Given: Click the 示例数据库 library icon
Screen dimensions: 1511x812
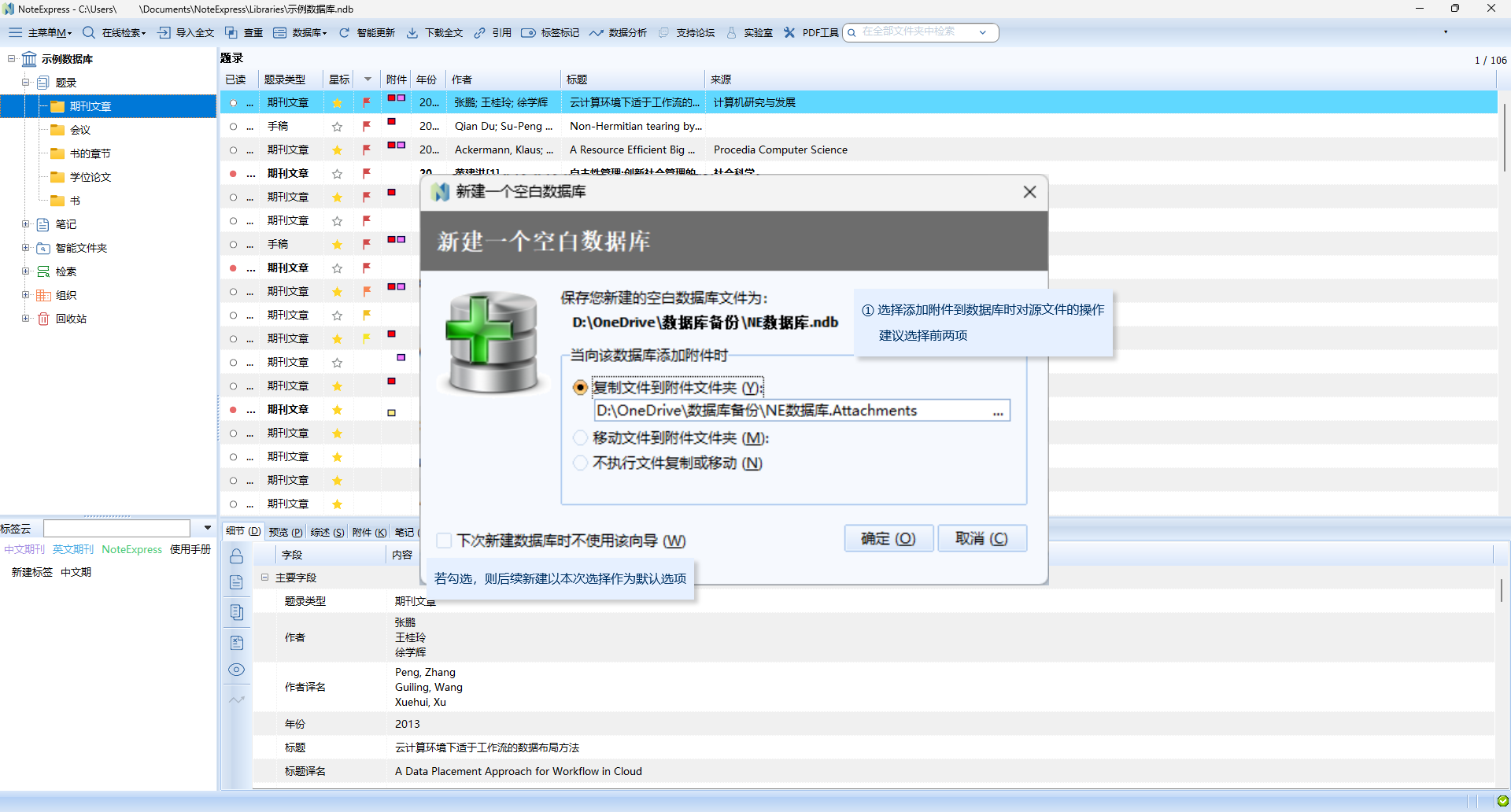Looking at the screenshot, I should pyautogui.click(x=29, y=59).
